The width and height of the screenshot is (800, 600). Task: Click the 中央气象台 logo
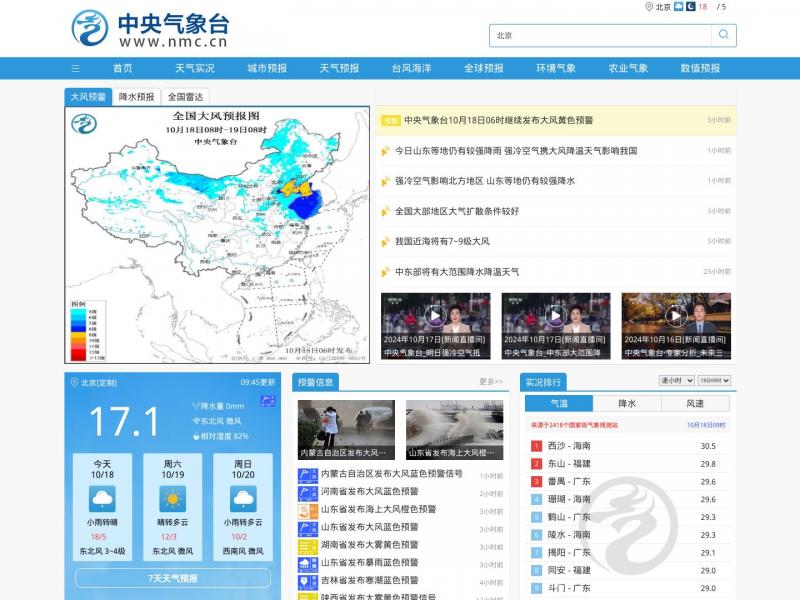tap(150, 28)
